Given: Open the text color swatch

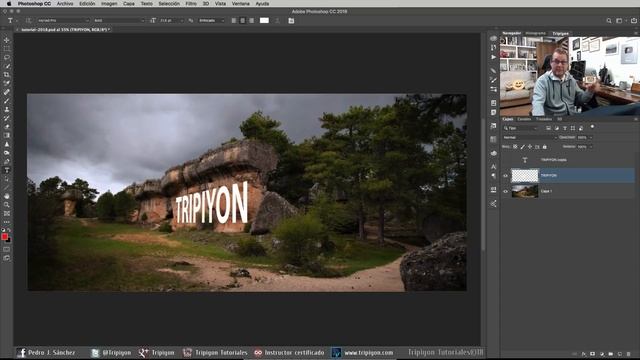Looking at the screenshot, I should [264, 20].
